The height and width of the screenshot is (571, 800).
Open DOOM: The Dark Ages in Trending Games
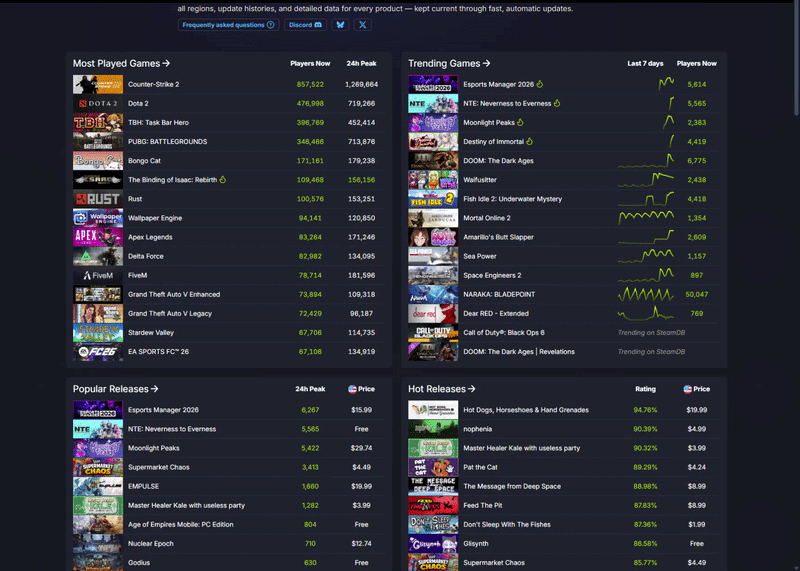click(498, 161)
